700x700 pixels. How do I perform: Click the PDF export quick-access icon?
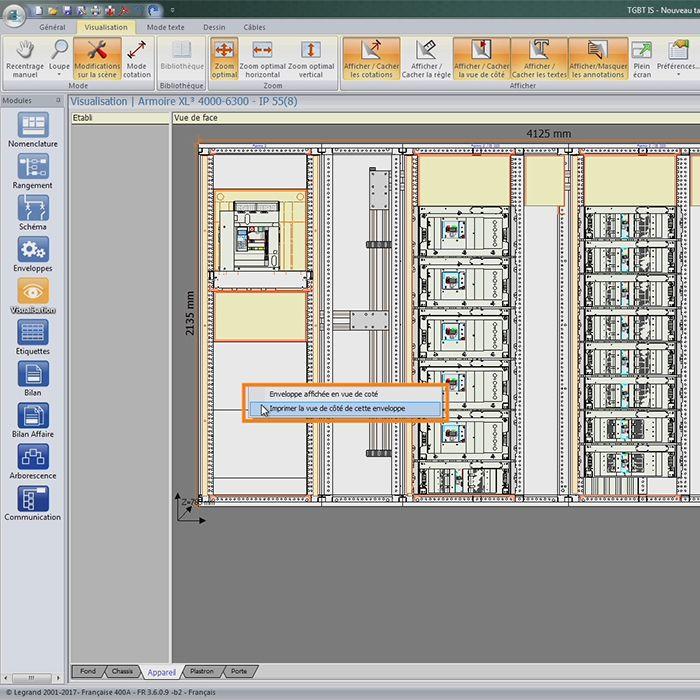pos(125,10)
